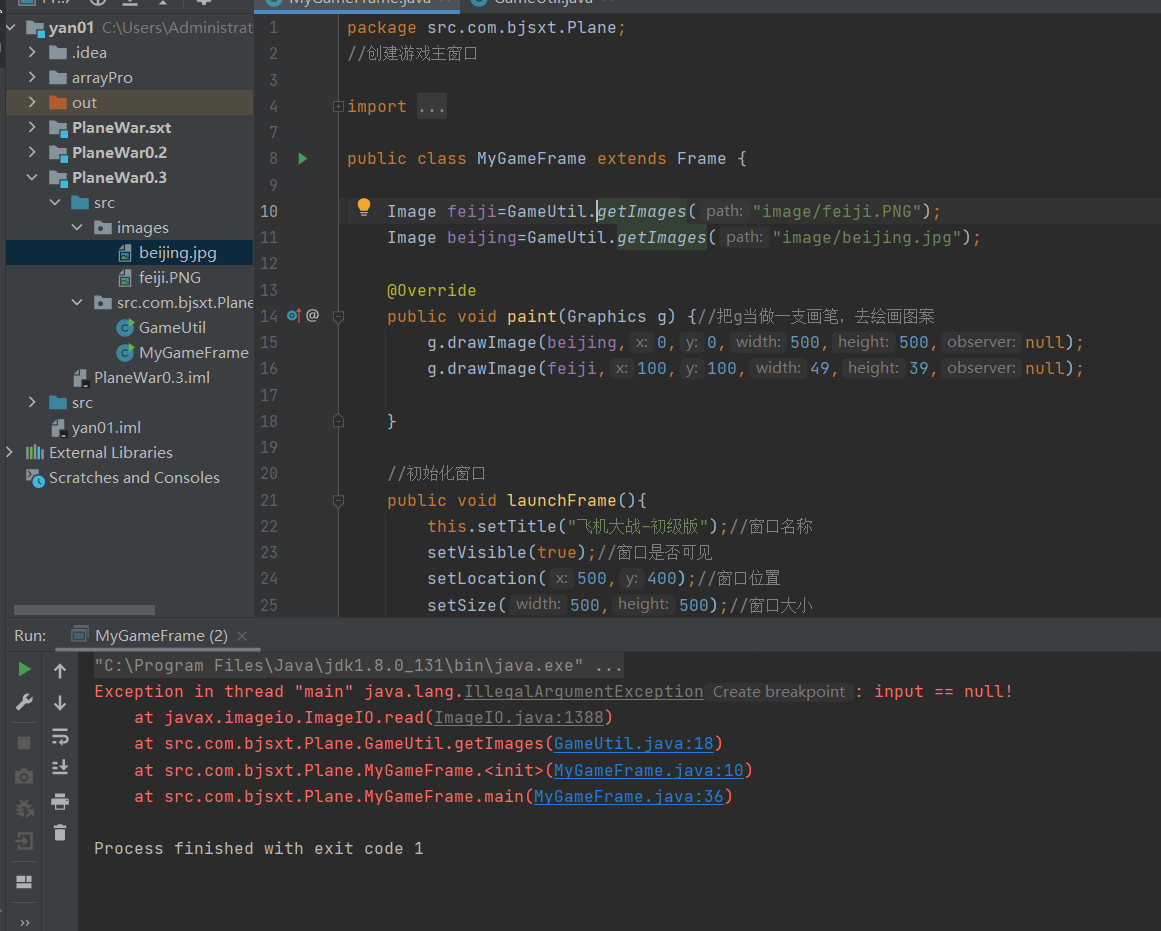Go down the stack trace arrow
The height and width of the screenshot is (931, 1161).
click(x=60, y=703)
